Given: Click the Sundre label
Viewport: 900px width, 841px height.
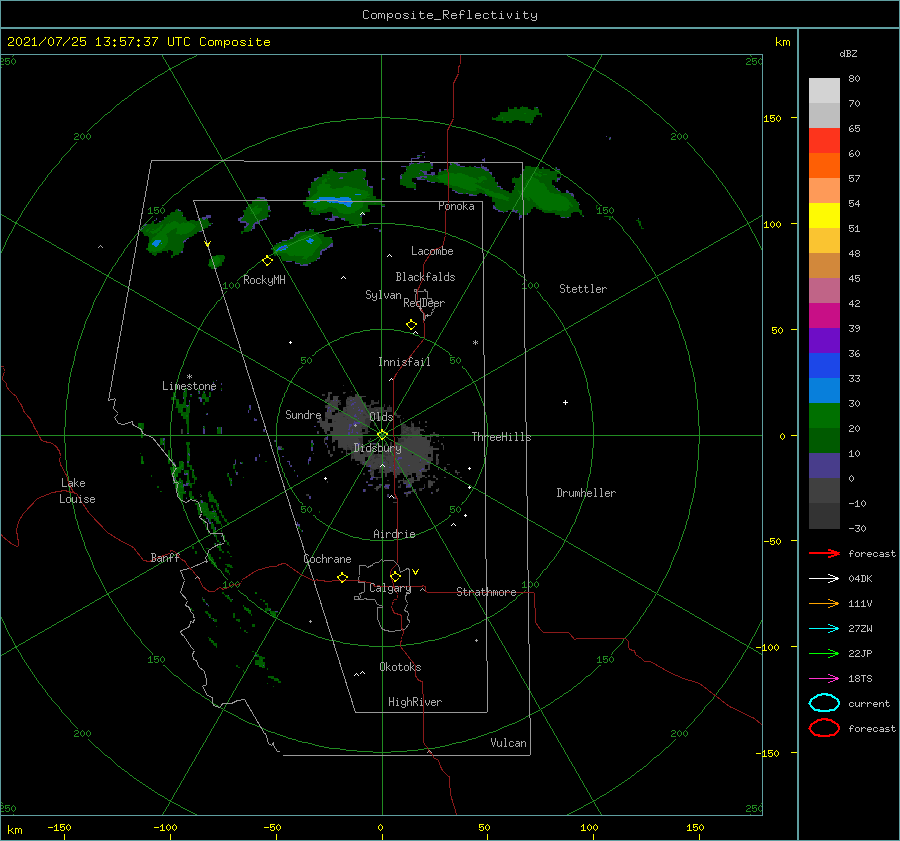Looking at the screenshot, I should pyautogui.click(x=303, y=414).
